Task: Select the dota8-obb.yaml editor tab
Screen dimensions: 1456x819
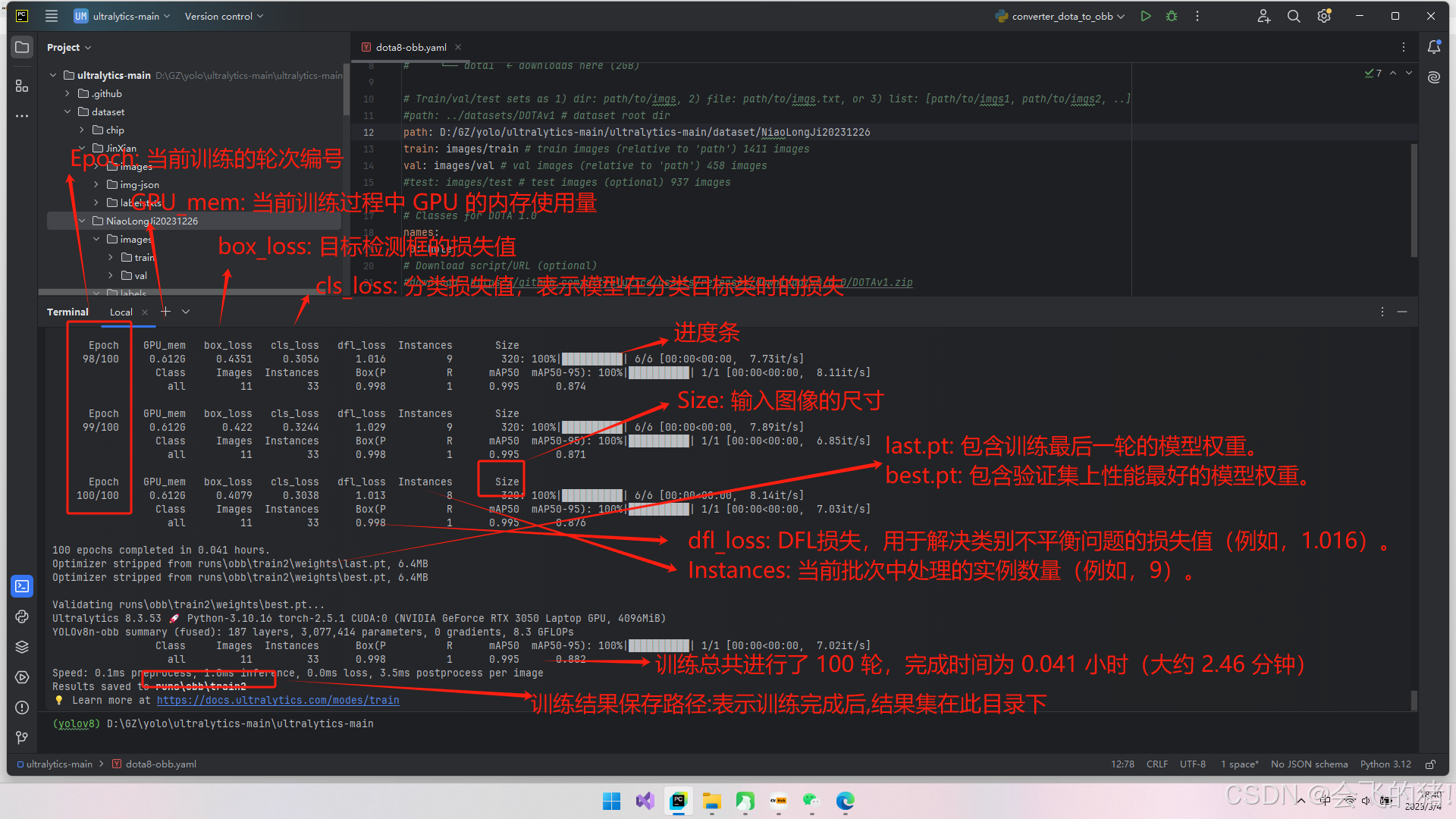Action: point(410,47)
